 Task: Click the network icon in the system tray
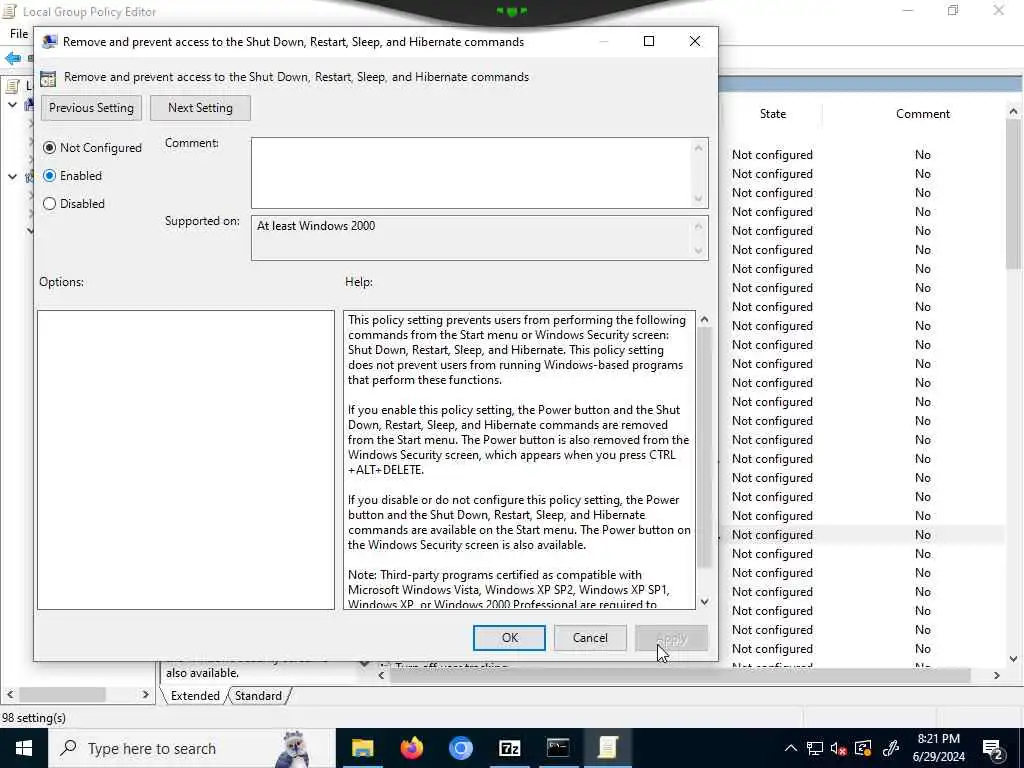[814, 748]
